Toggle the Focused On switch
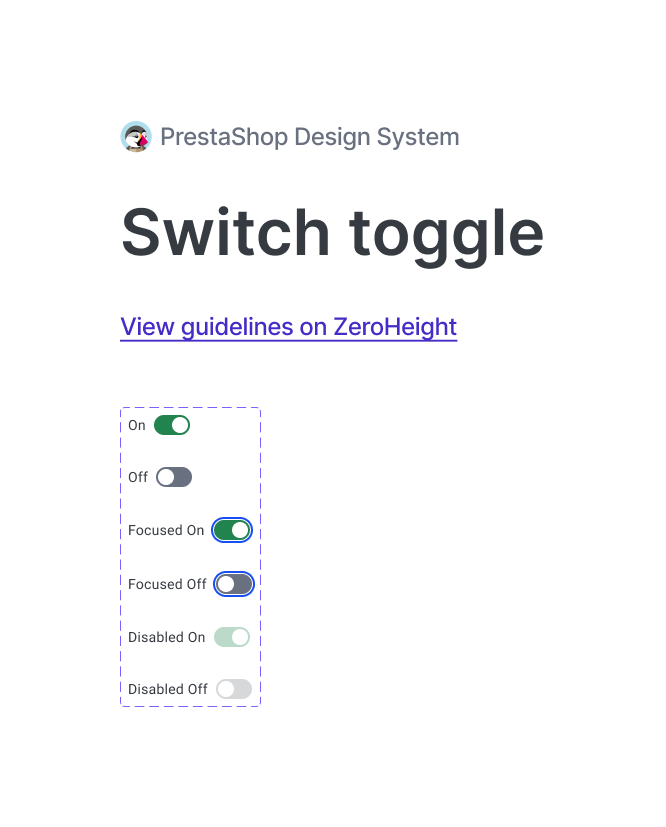The width and height of the screenshot is (666, 827). [x=232, y=530]
